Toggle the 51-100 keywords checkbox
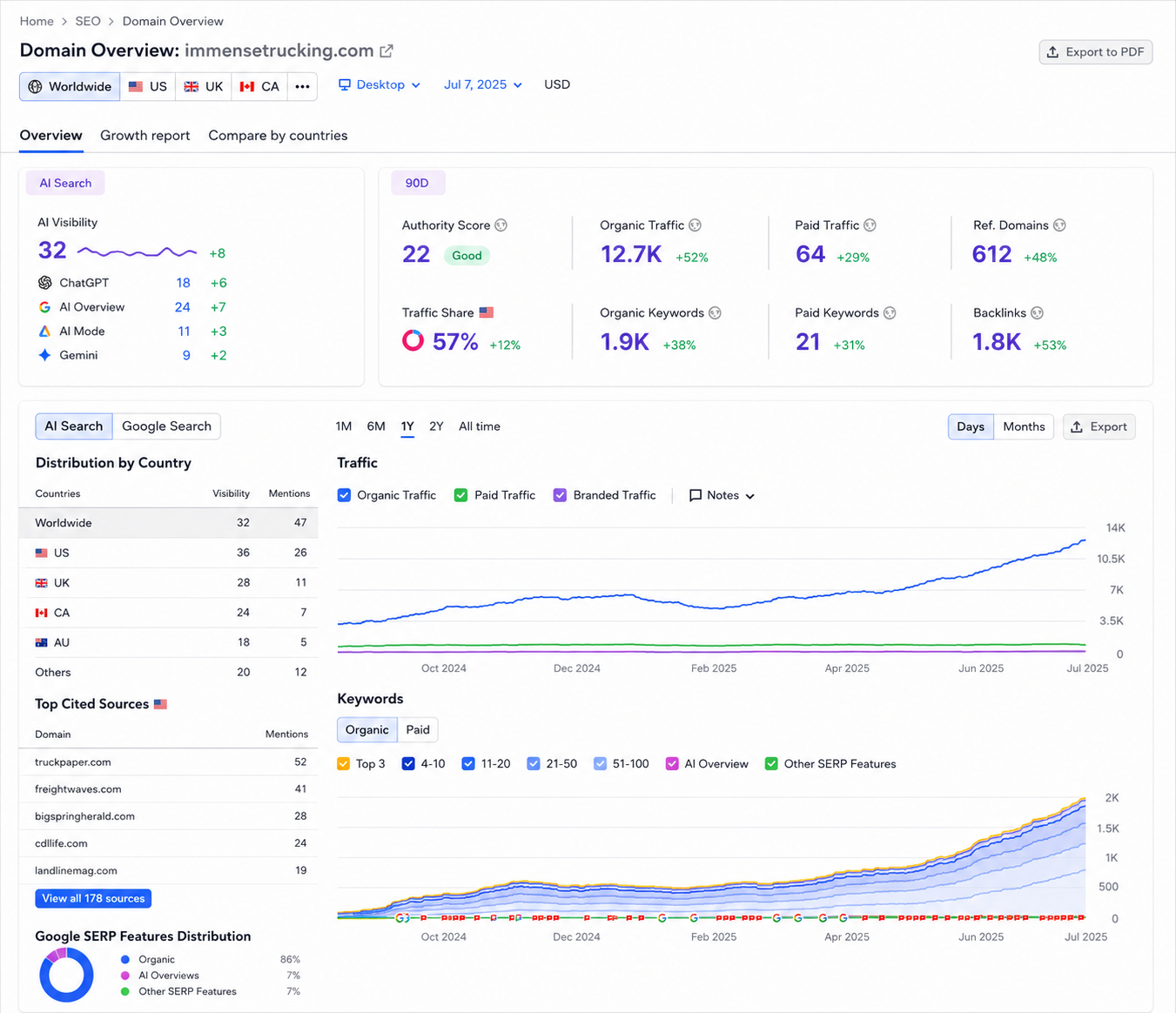Image resolution: width=1176 pixels, height=1013 pixels. click(x=600, y=764)
